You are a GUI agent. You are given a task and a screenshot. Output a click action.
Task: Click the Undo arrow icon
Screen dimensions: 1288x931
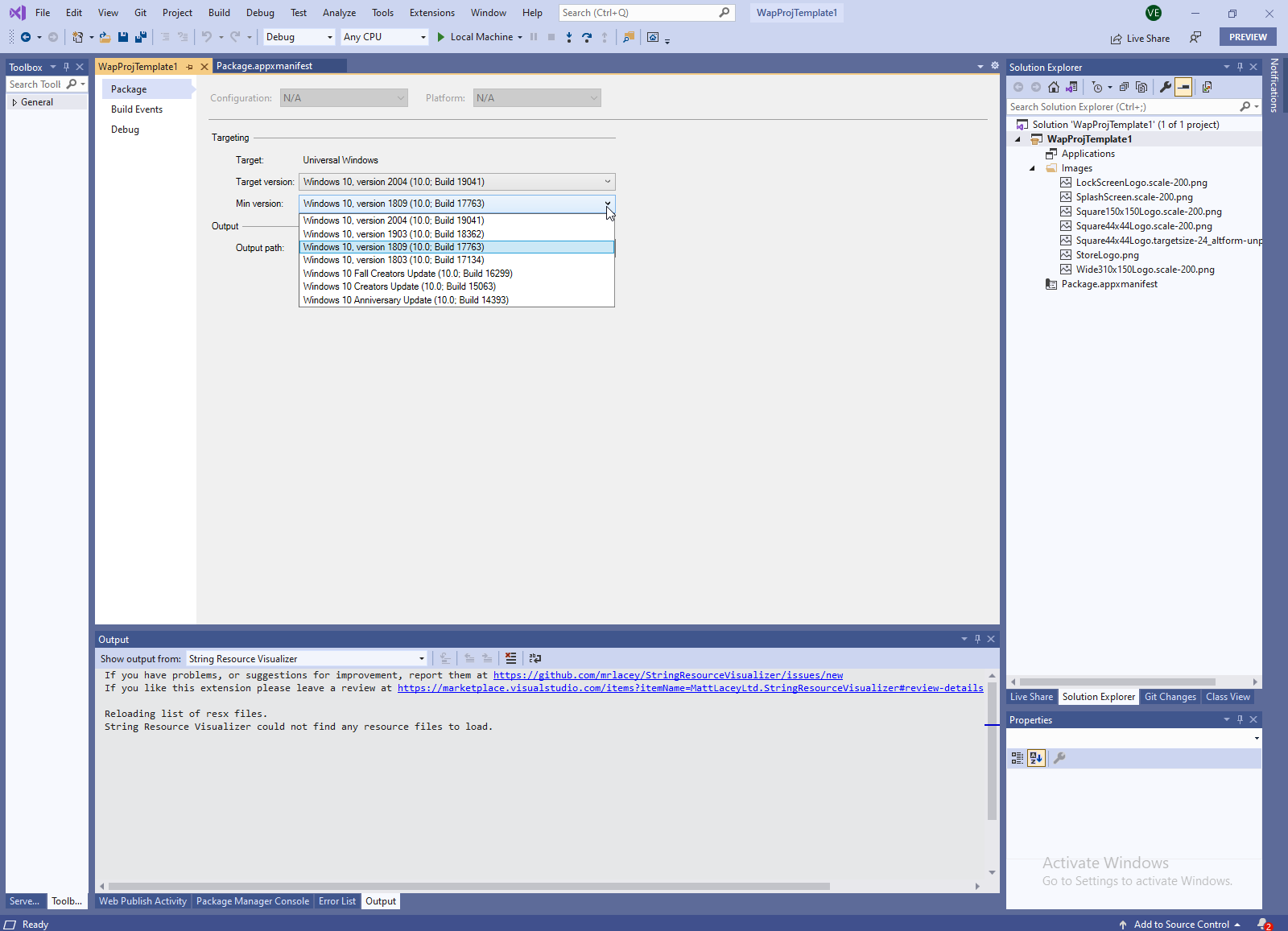207,37
